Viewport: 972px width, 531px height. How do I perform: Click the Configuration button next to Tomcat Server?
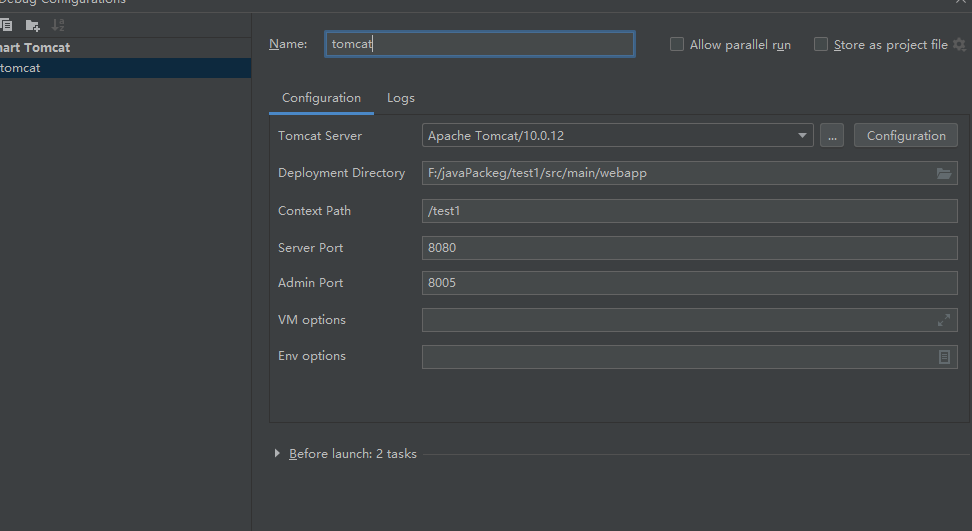pos(906,136)
